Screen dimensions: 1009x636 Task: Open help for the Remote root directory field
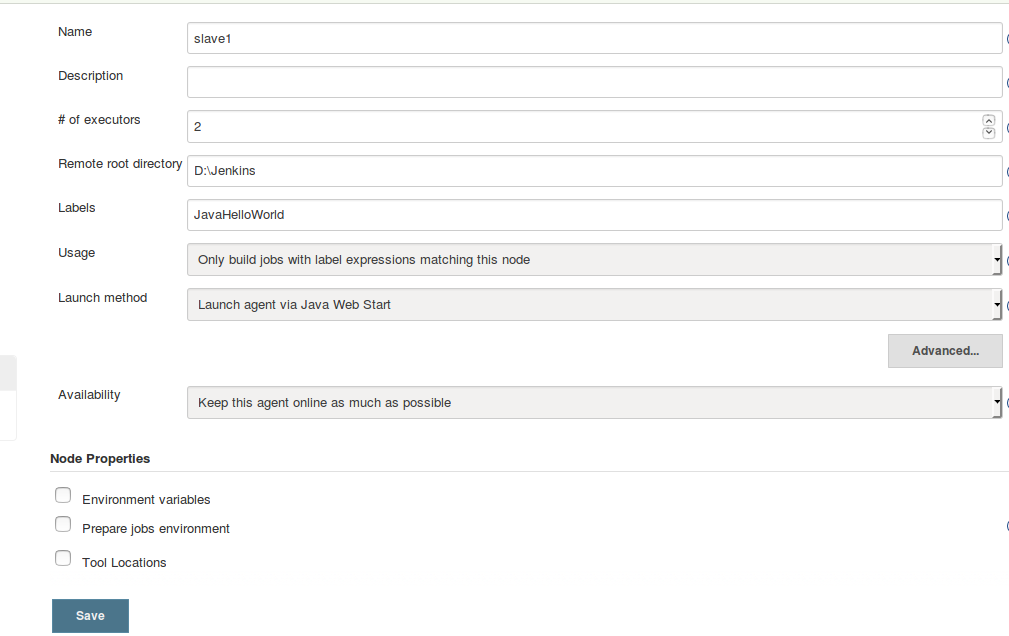[x=1007, y=171]
